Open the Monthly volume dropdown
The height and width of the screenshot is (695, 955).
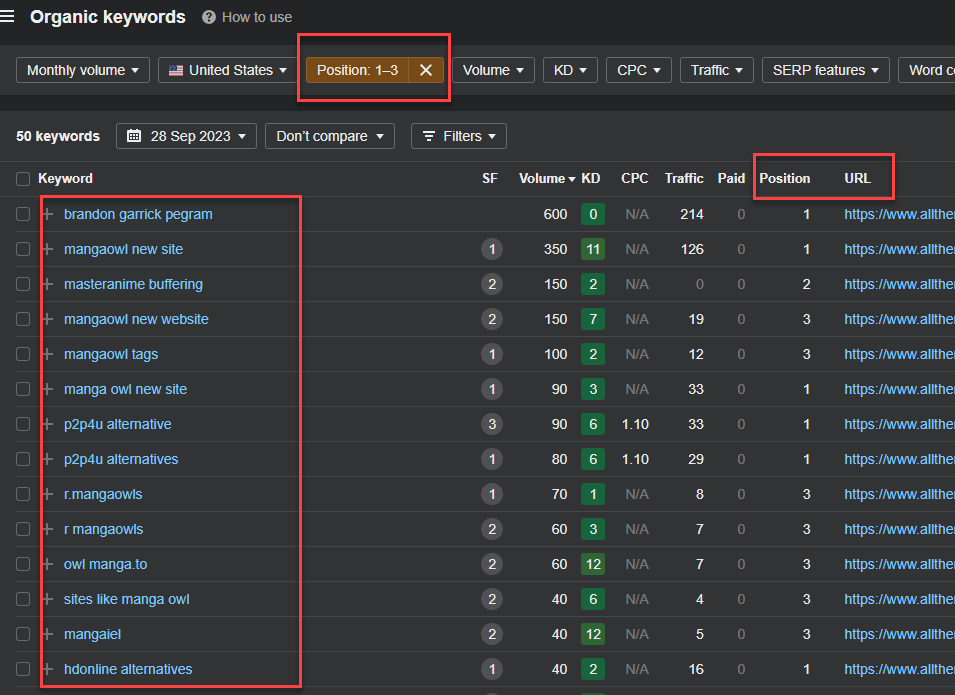pyautogui.click(x=83, y=70)
